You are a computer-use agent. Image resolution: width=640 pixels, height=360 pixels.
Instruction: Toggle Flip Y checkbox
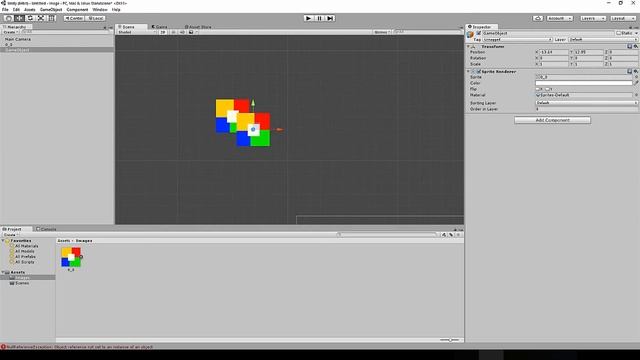tap(547, 89)
